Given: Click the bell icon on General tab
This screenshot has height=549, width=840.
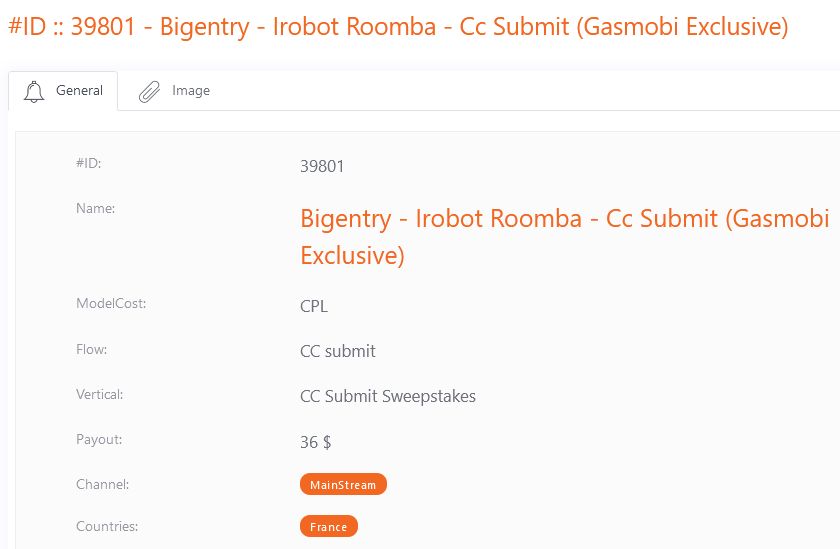Looking at the screenshot, I should (34, 91).
